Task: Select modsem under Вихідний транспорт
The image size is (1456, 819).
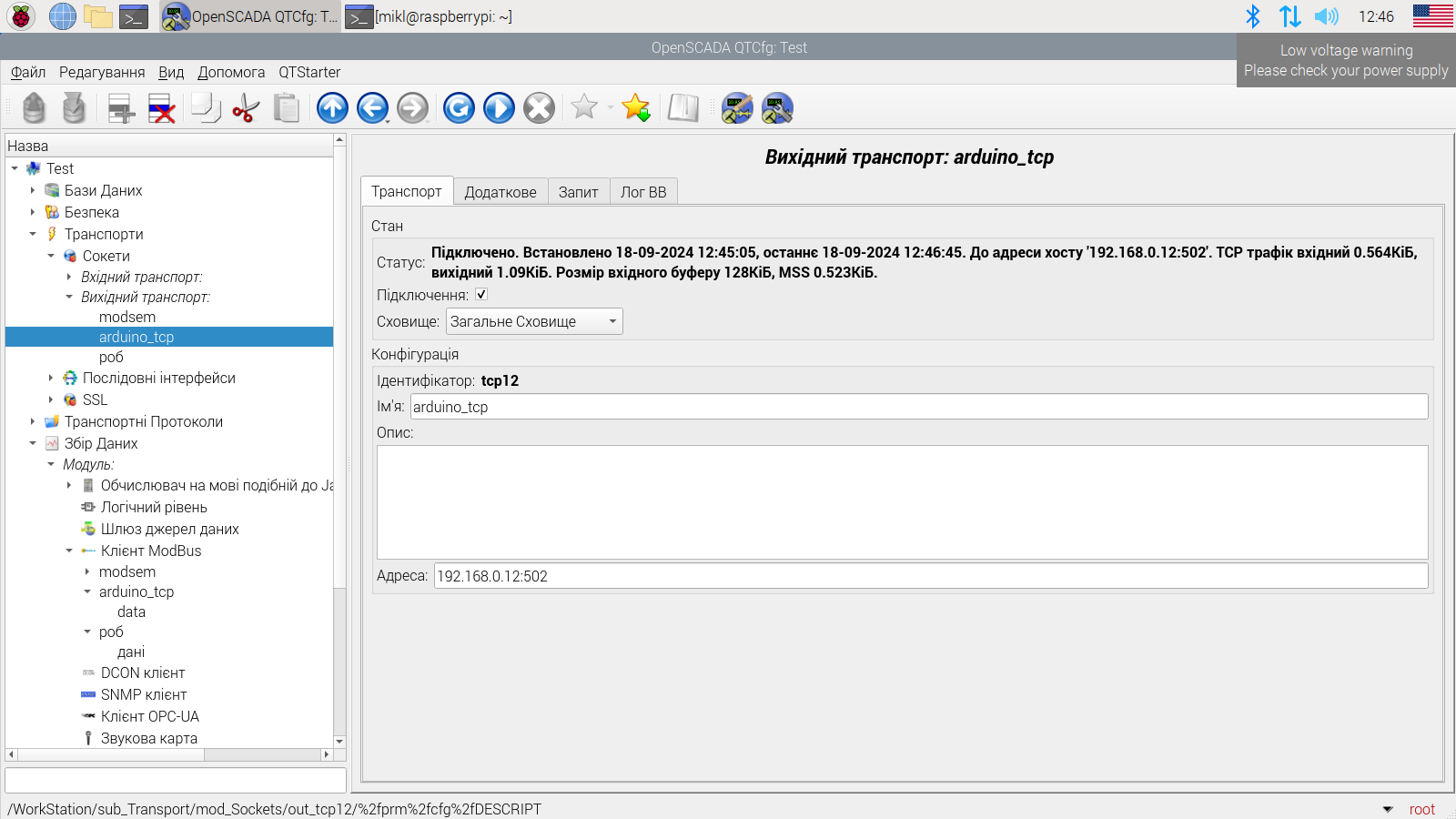Action: pos(127,317)
